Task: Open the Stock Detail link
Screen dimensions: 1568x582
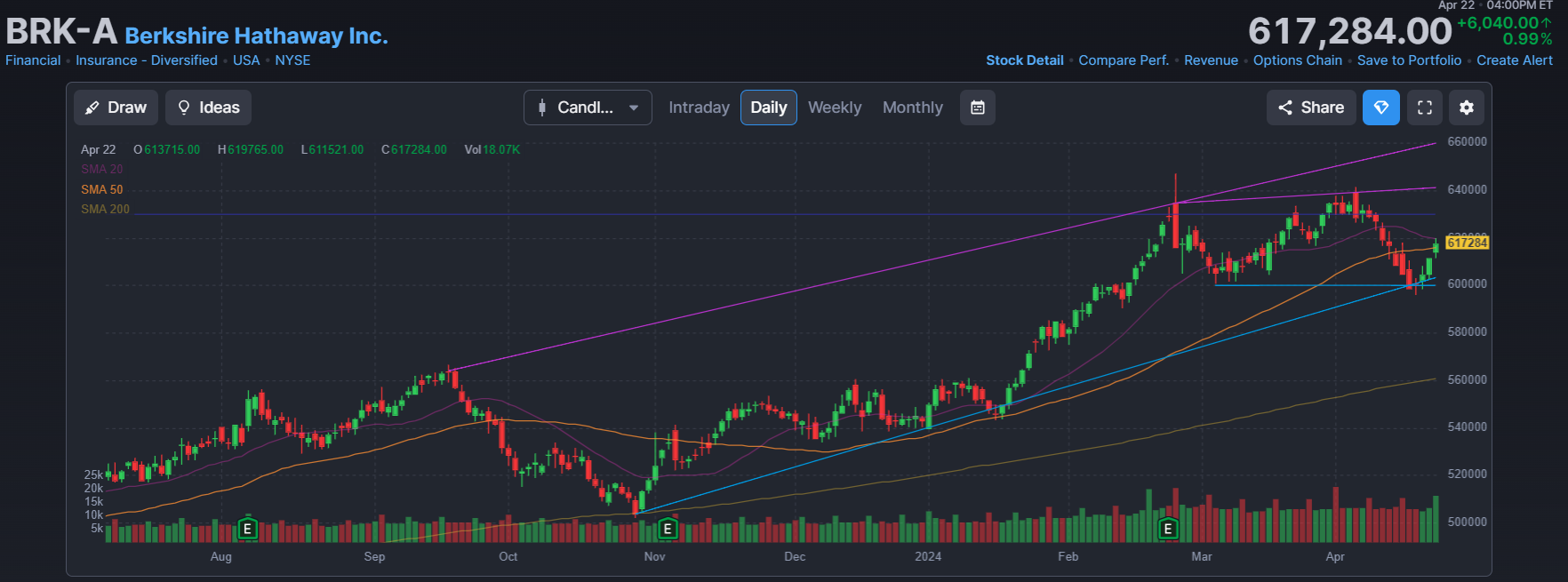Action: coord(1025,60)
